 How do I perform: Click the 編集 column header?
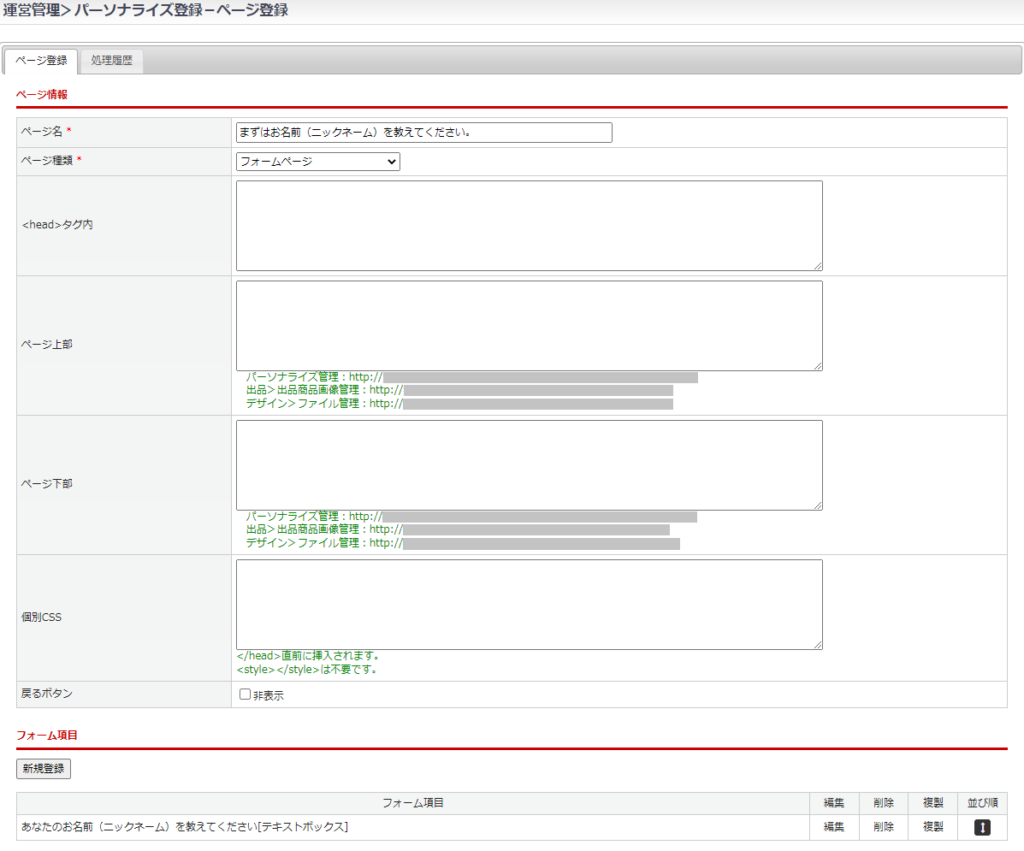pyautogui.click(x=834, y=803)
